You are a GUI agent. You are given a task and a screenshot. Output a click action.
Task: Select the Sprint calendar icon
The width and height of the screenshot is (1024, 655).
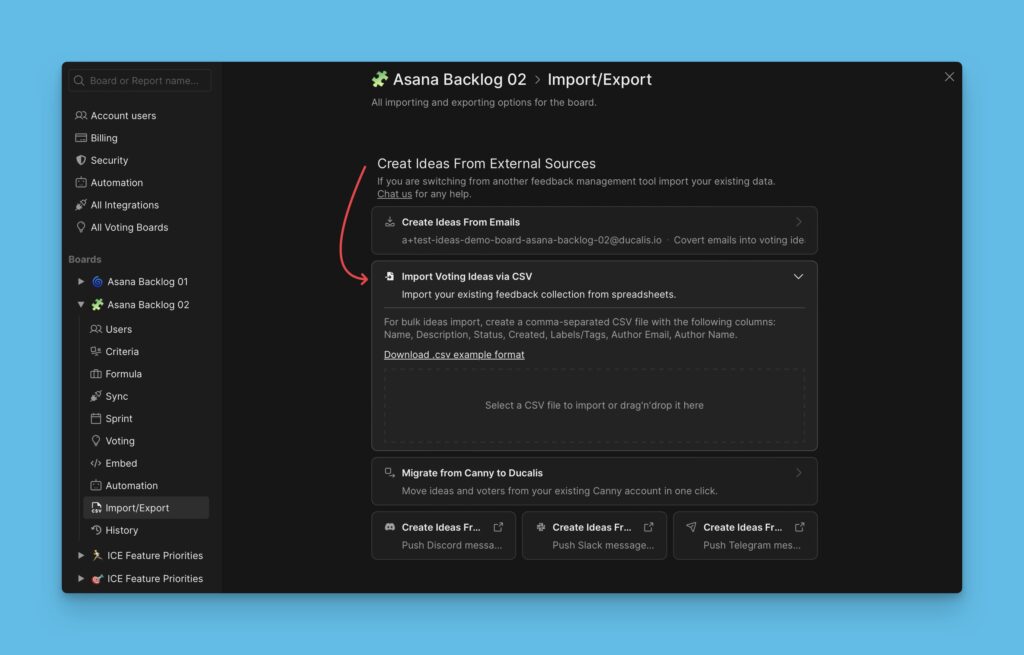pos(95,418)
